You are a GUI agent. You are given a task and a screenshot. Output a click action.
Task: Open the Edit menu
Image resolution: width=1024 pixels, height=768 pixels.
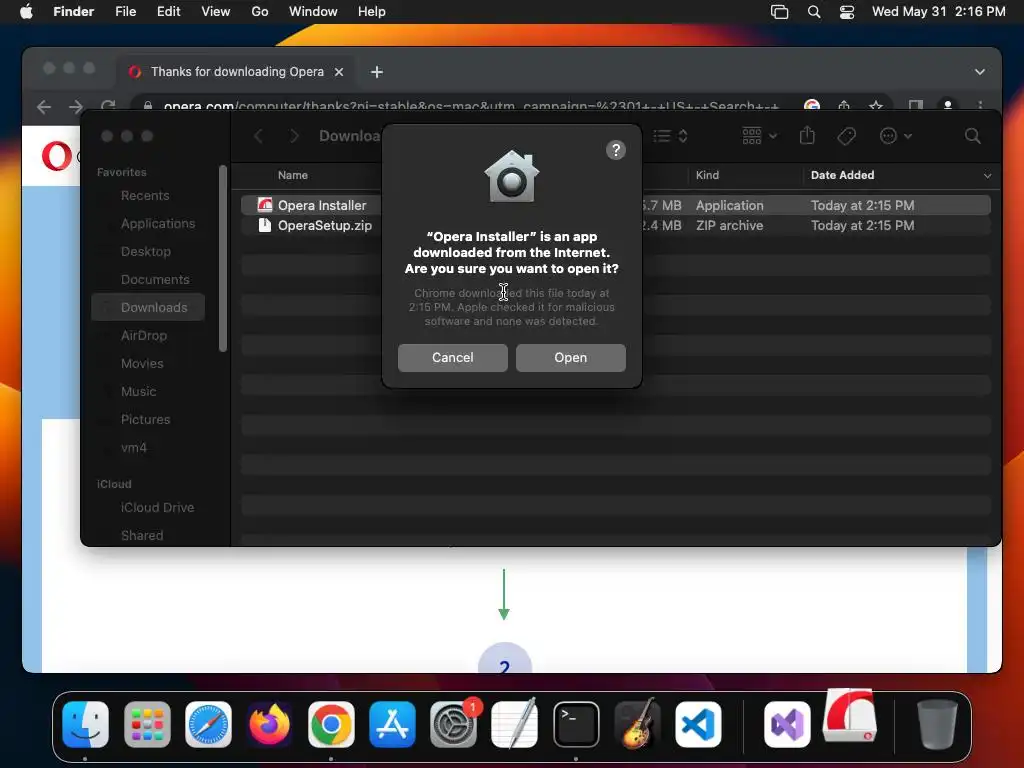tap(168, 12)
